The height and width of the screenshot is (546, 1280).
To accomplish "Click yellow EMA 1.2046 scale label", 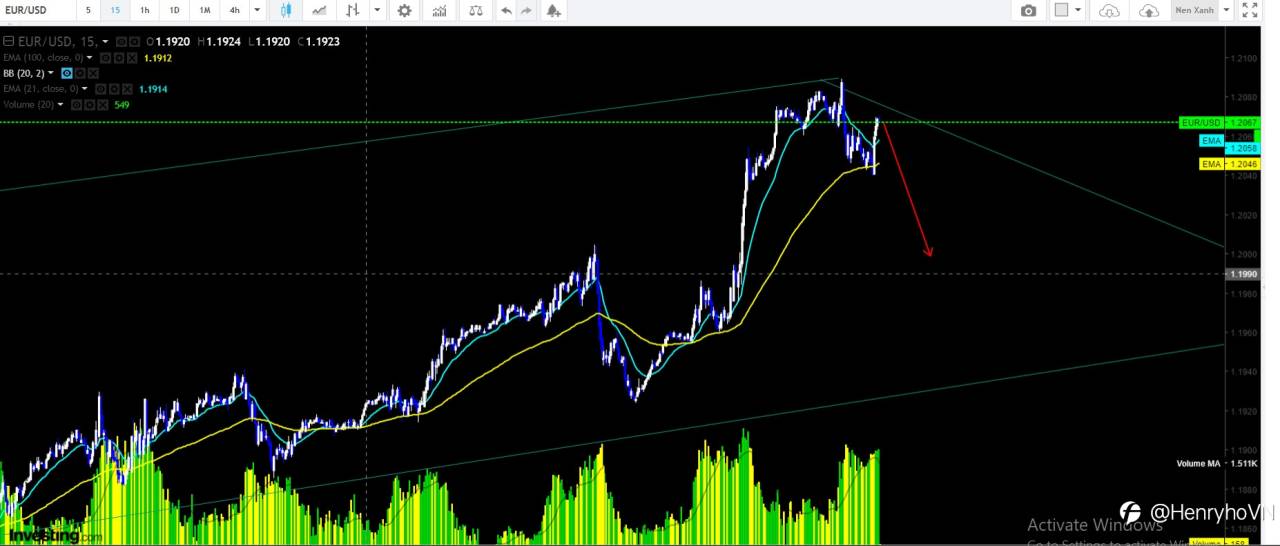I will coord(1229,164).
